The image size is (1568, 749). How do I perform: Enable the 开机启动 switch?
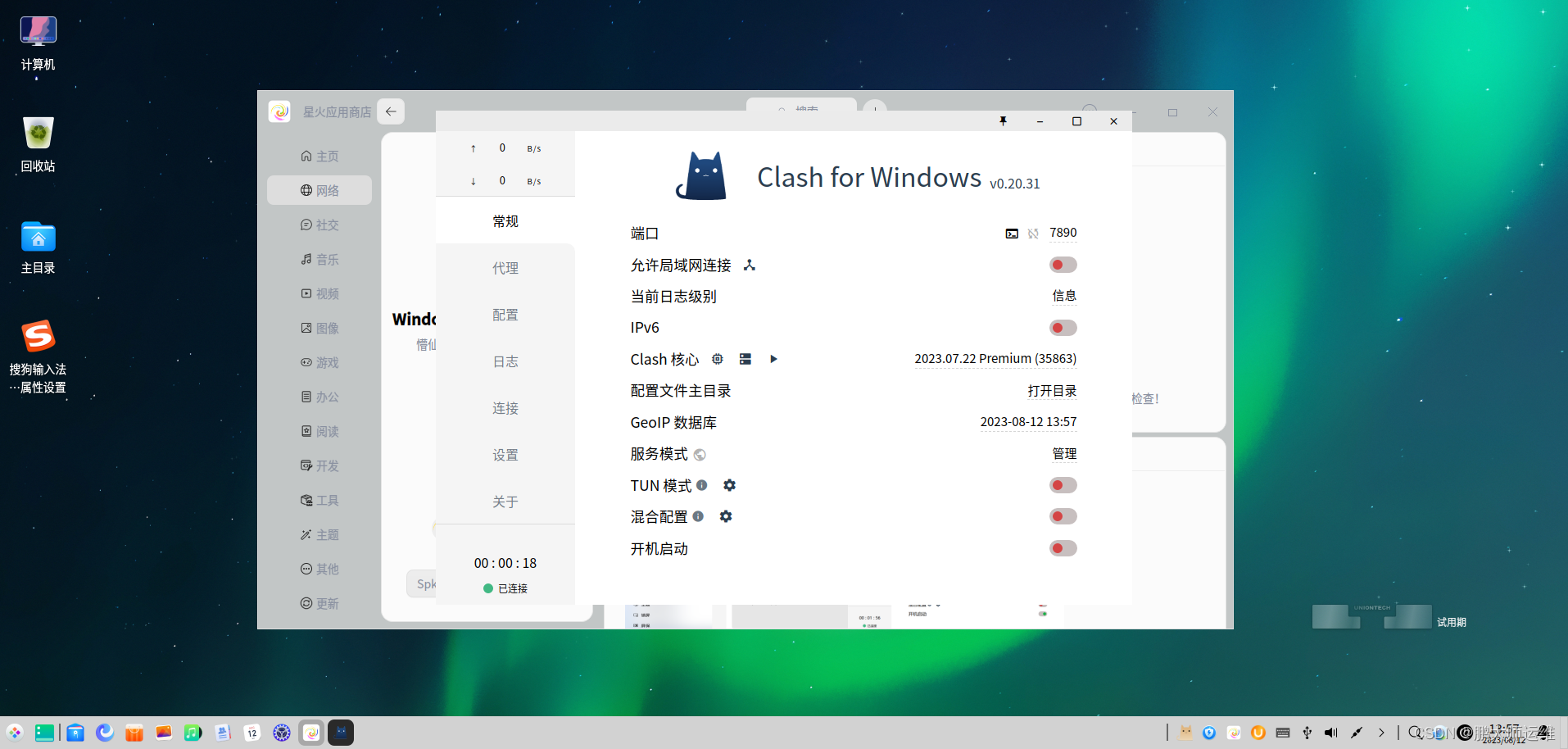click(x=1063, y=548)
